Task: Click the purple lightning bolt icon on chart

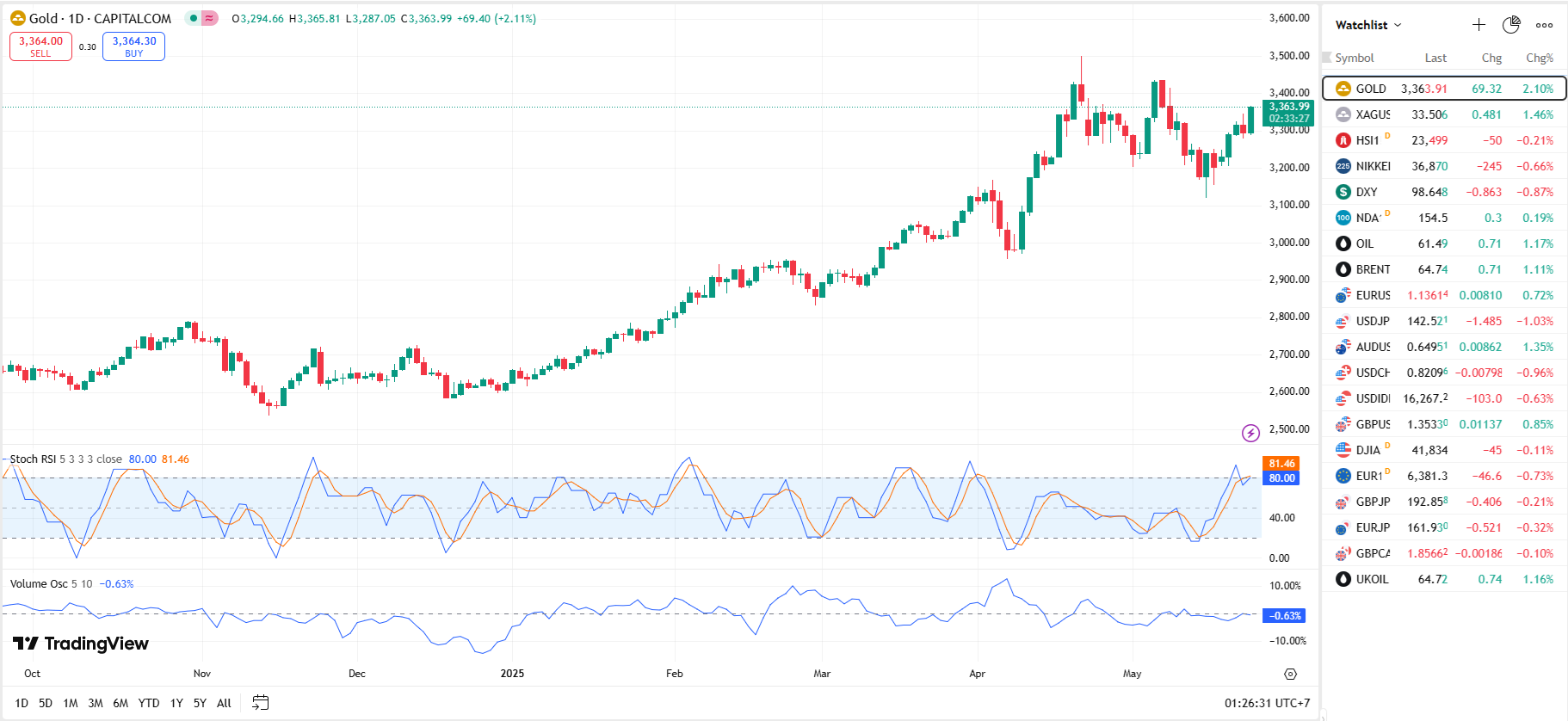Action: coord(1250,433)
